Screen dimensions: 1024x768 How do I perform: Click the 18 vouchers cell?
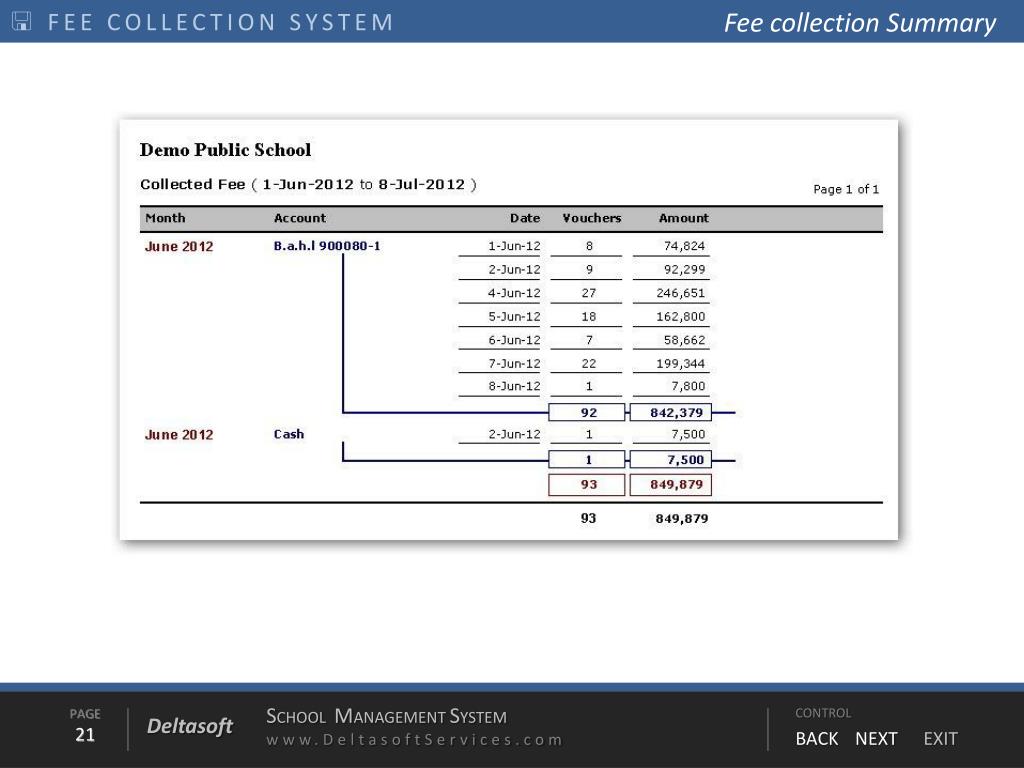coord(588,317)
